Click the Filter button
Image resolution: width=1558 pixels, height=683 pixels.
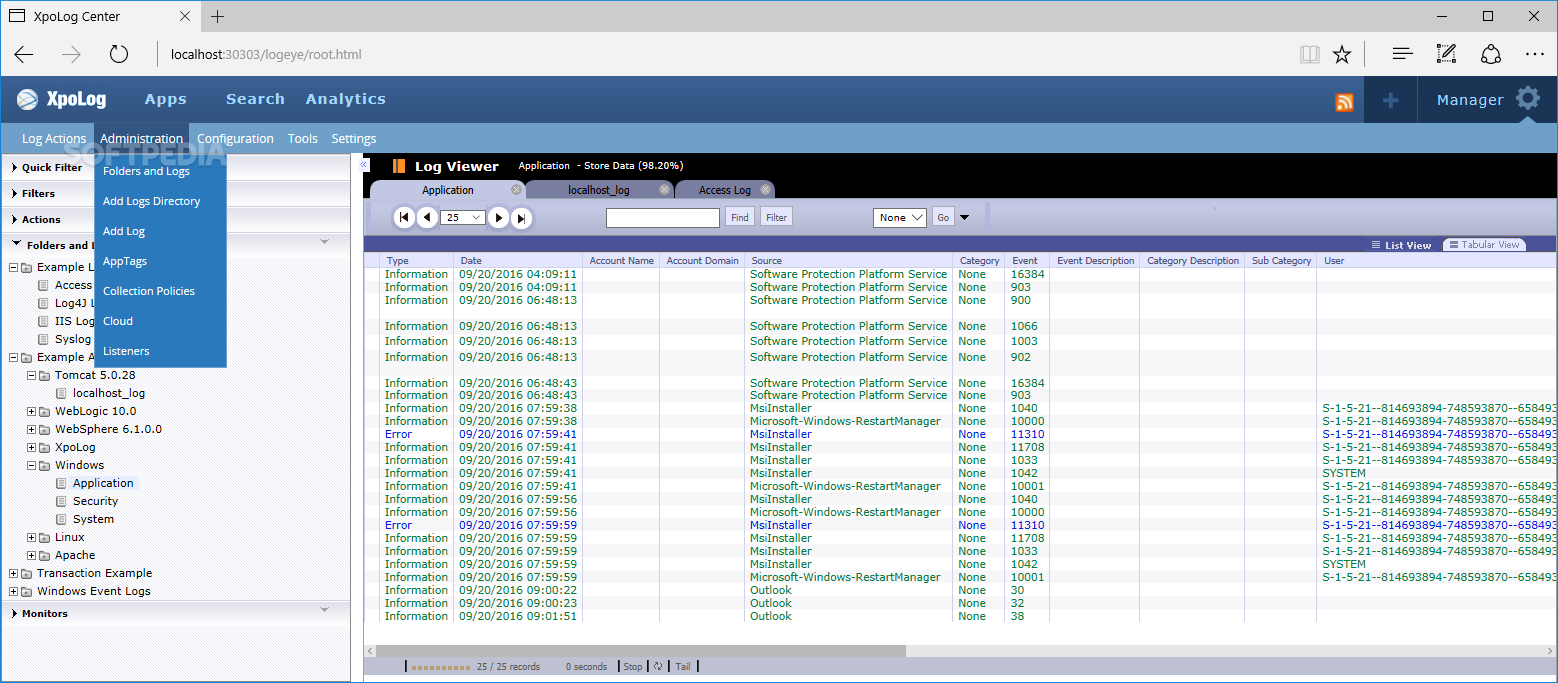pyautogui.click(x=776, y=217)
